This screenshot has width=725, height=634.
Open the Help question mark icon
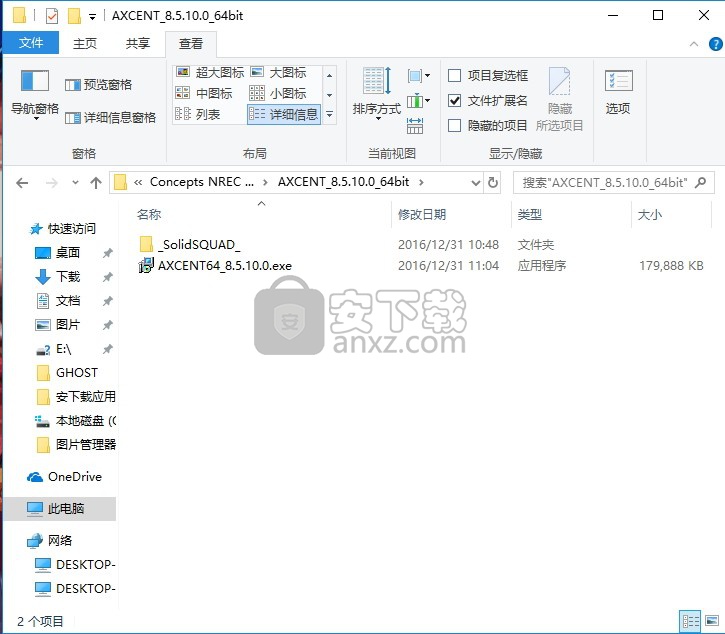(x=715, y=44)
